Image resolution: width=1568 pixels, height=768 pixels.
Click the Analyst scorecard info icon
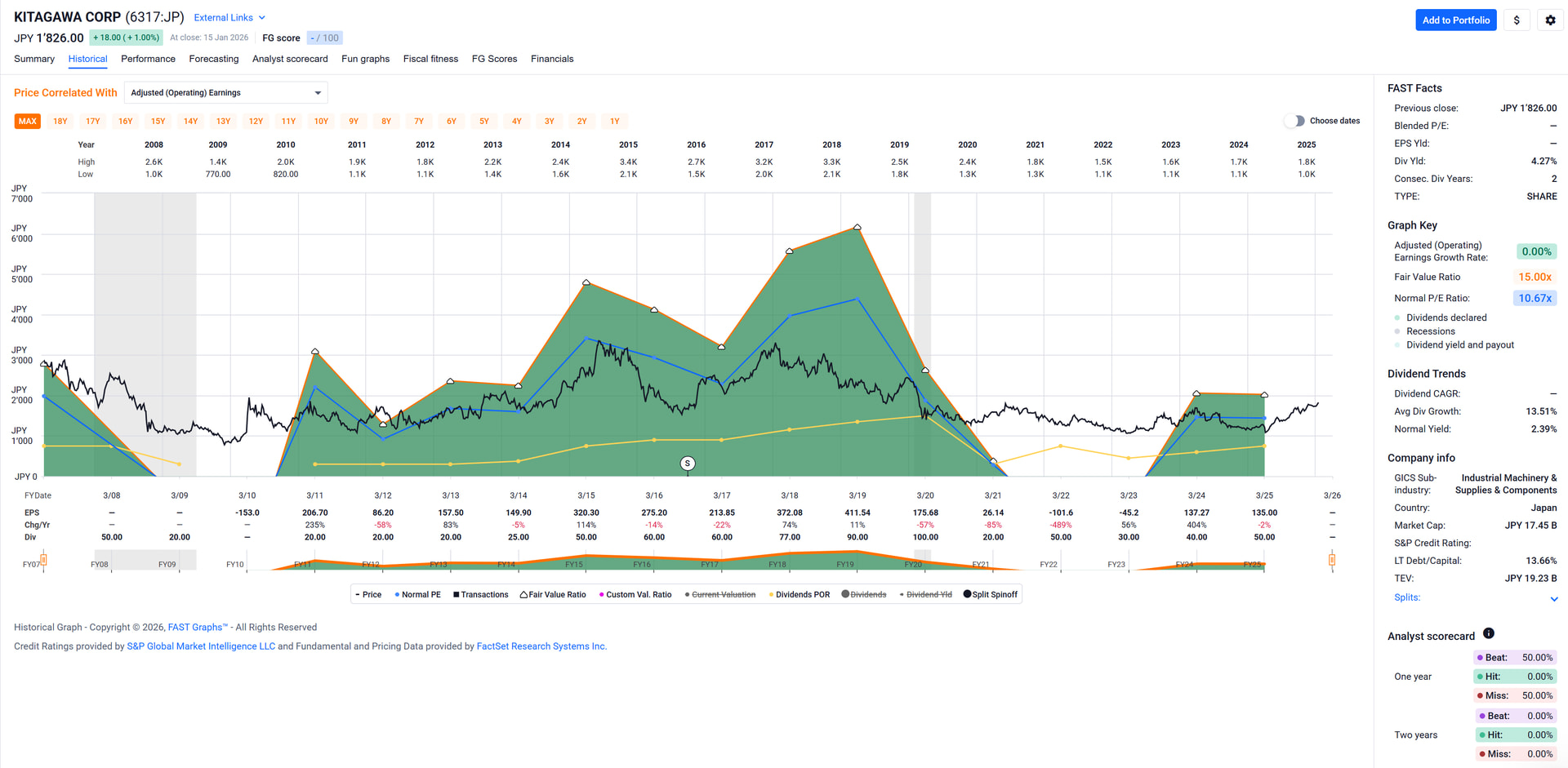(1488, 633)
